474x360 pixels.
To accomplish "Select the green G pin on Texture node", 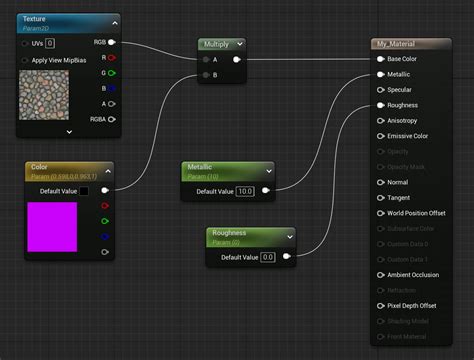I will [x=112, y=73].
